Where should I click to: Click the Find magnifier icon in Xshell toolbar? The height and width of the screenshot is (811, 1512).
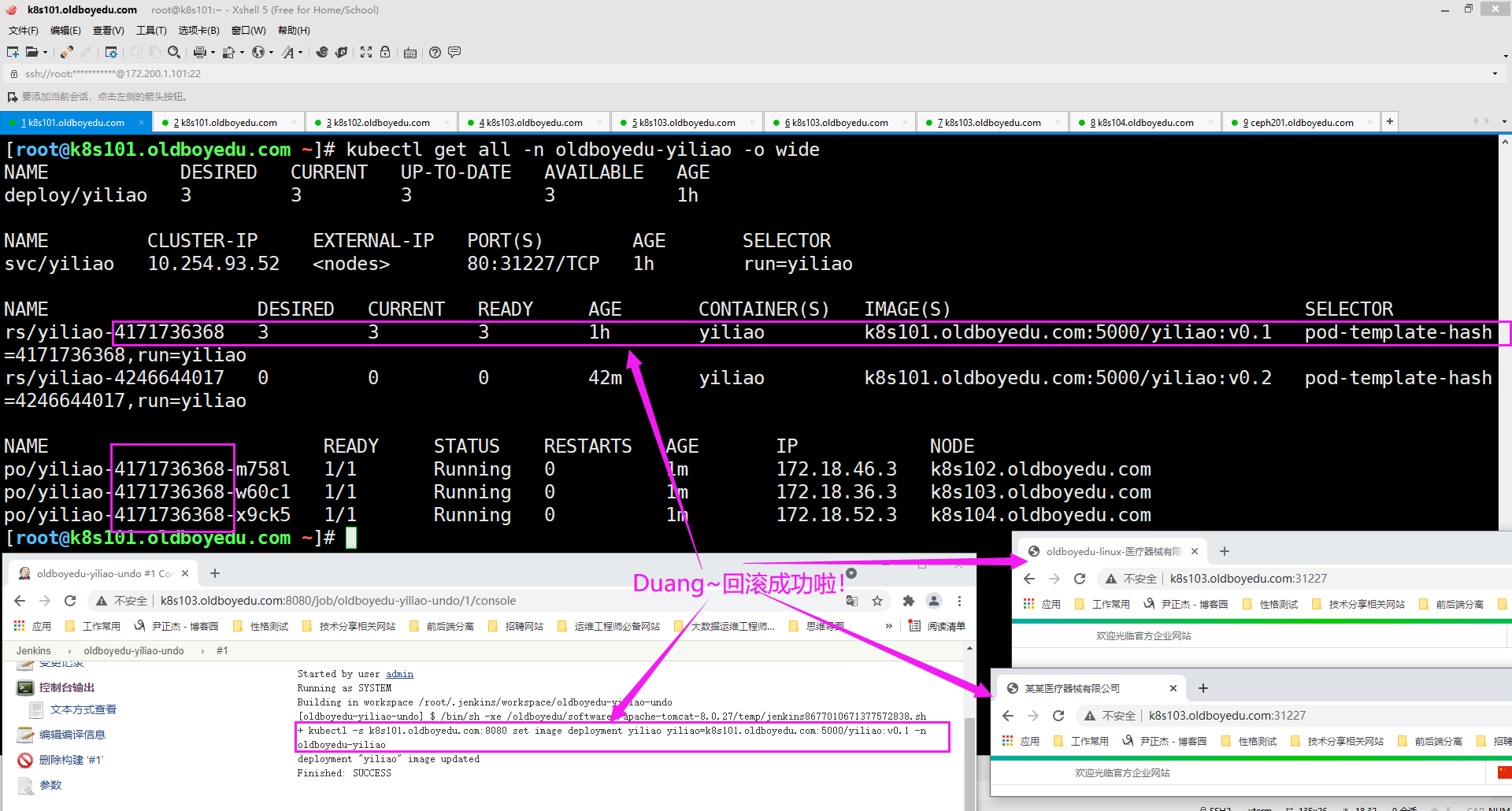click(x=174, y=52)
